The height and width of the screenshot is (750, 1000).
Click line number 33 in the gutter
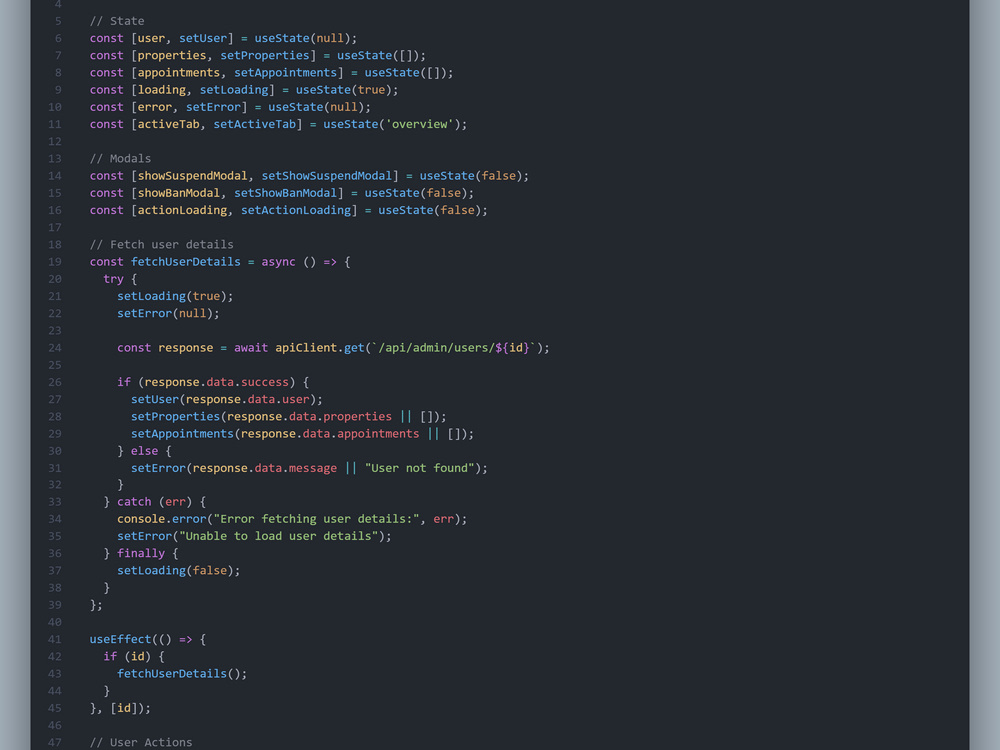[55, 503]
